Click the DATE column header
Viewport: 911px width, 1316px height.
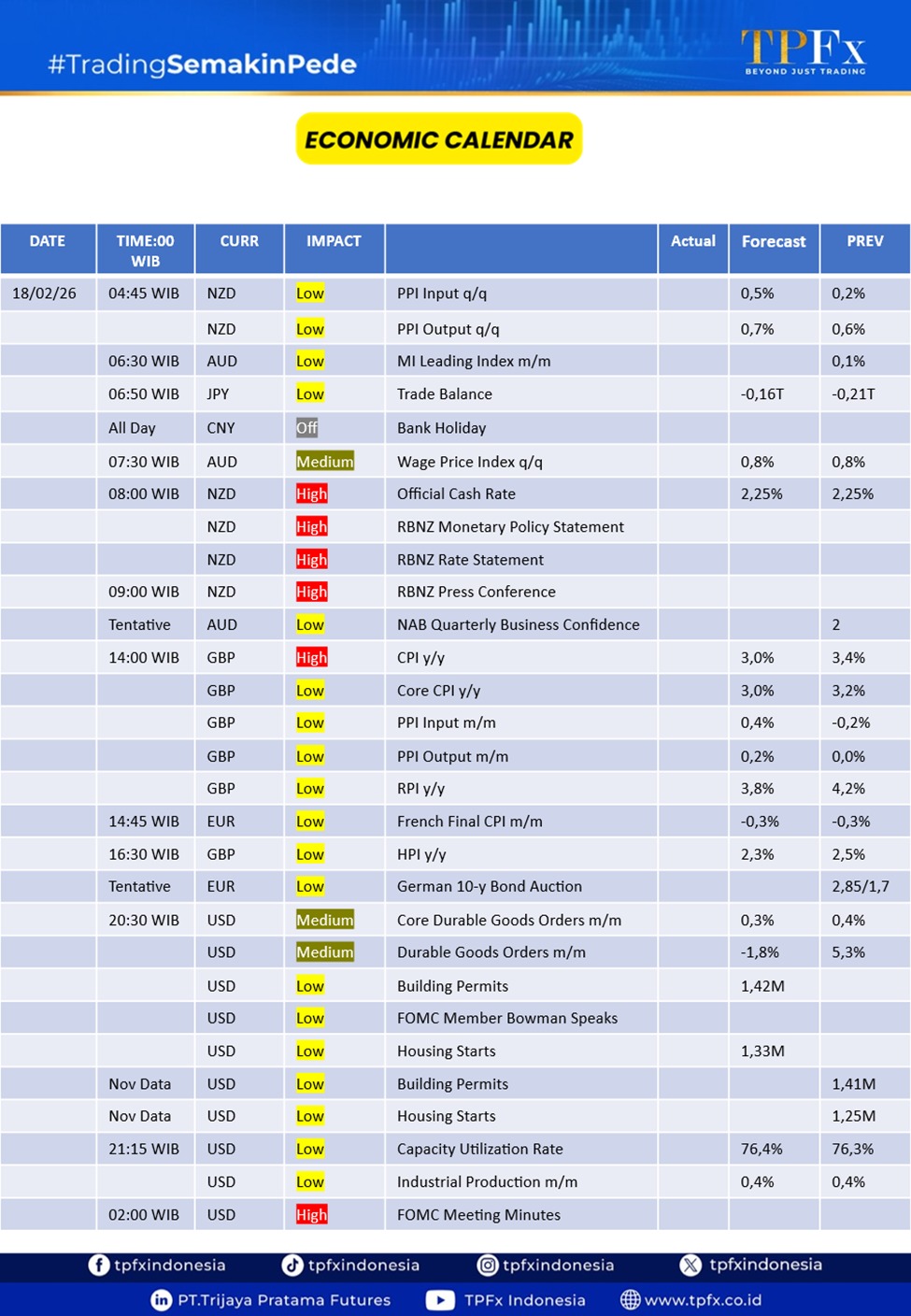[x=48, y=241]
